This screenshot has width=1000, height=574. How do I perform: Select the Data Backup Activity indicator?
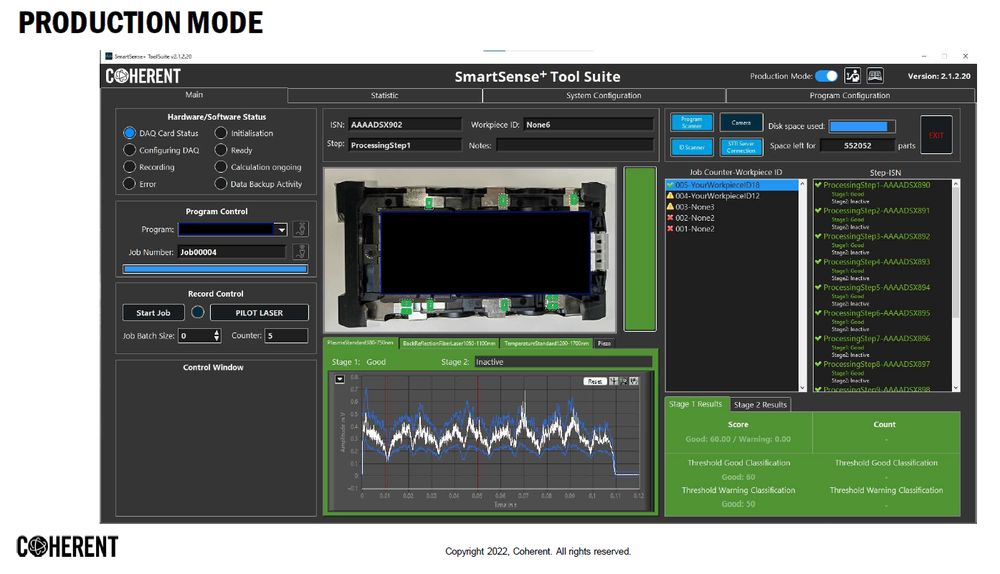click(221, 184)
